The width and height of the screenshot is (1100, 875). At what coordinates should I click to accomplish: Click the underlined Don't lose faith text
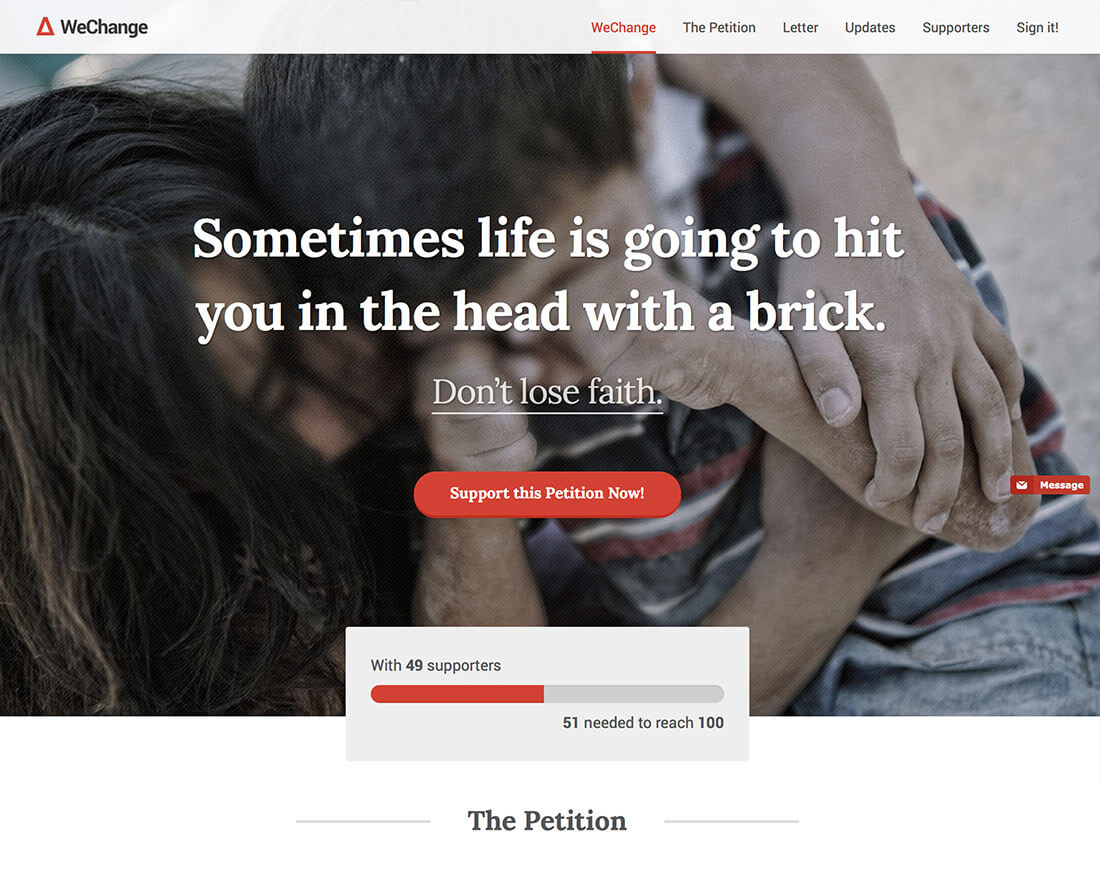click(x=547, y=392)
